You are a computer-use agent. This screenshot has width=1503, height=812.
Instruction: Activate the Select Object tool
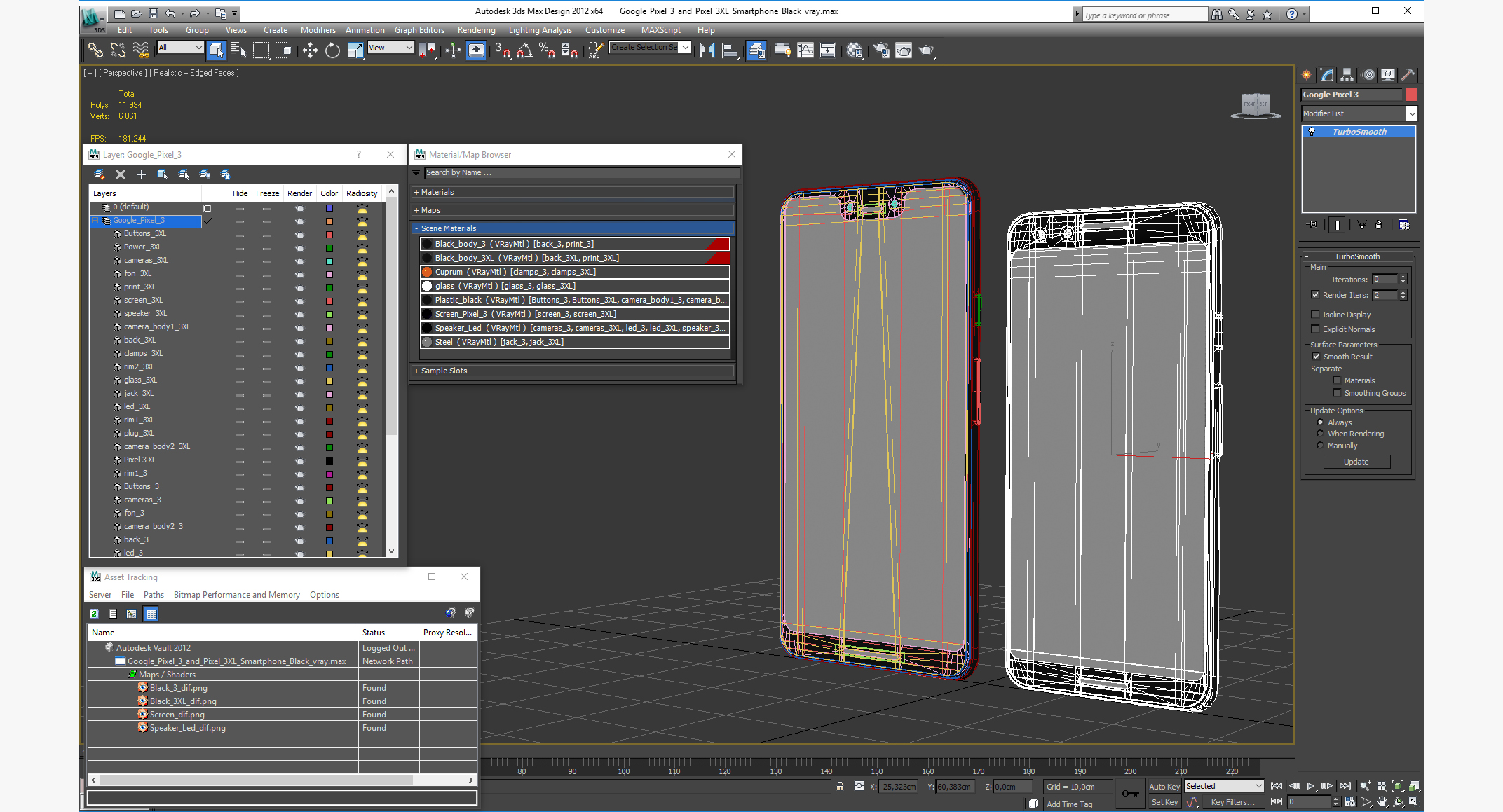pos(217,50)
